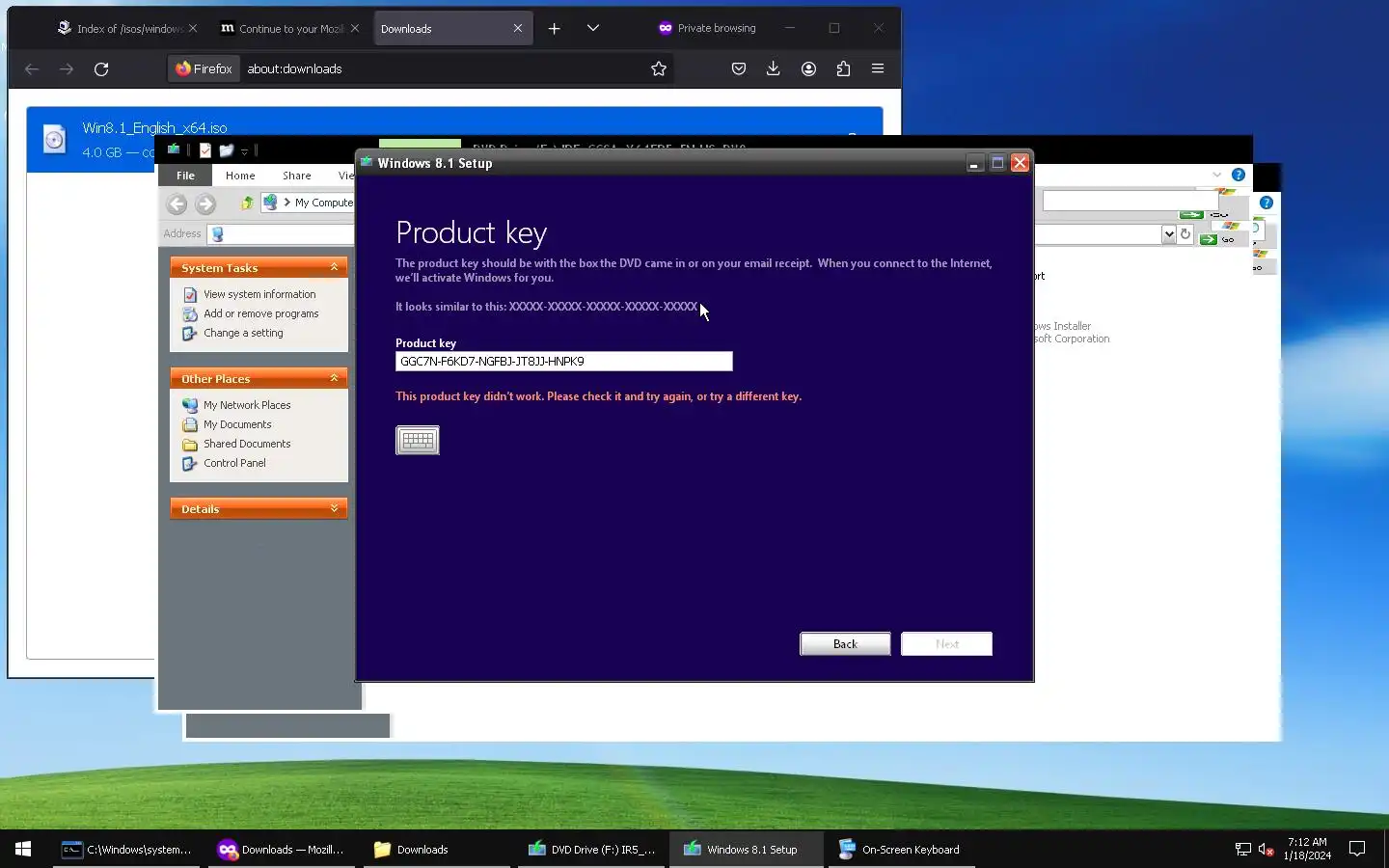Open the File tab in Explorer ribbon
Viewport: 1389px width, 868px height.
click(185, 176)
